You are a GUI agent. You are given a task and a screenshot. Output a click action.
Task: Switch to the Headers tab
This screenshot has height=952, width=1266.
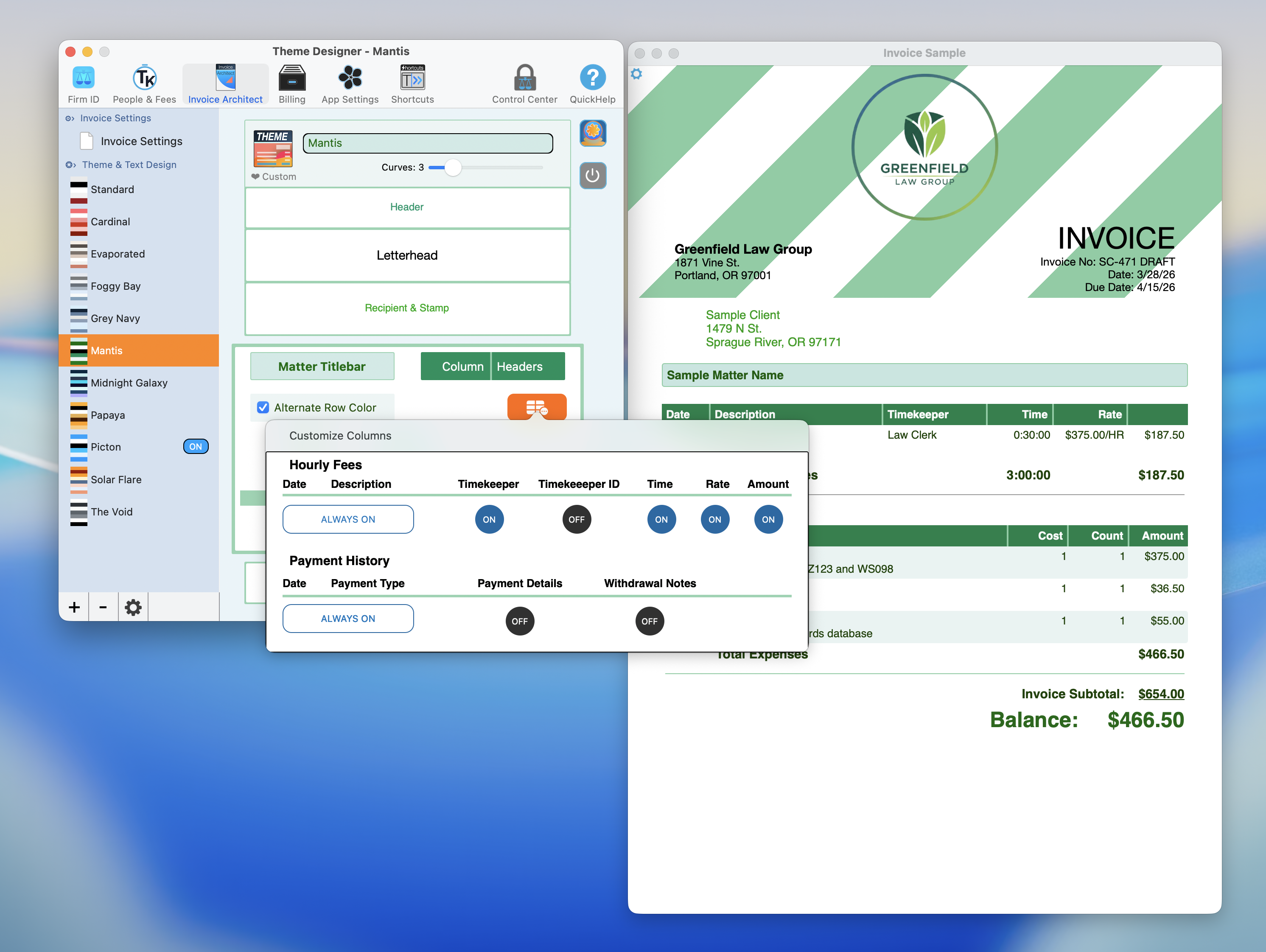tap(519, 366)
